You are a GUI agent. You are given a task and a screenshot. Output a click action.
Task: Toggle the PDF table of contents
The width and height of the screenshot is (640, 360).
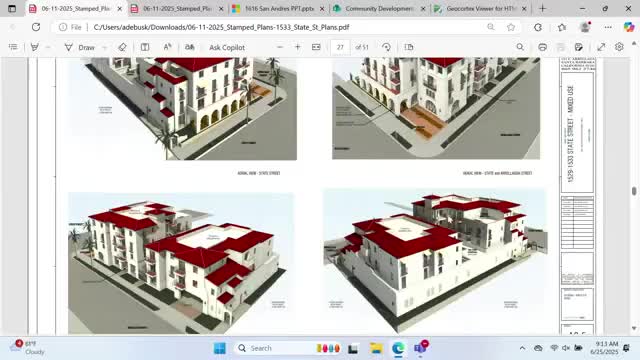13,47
